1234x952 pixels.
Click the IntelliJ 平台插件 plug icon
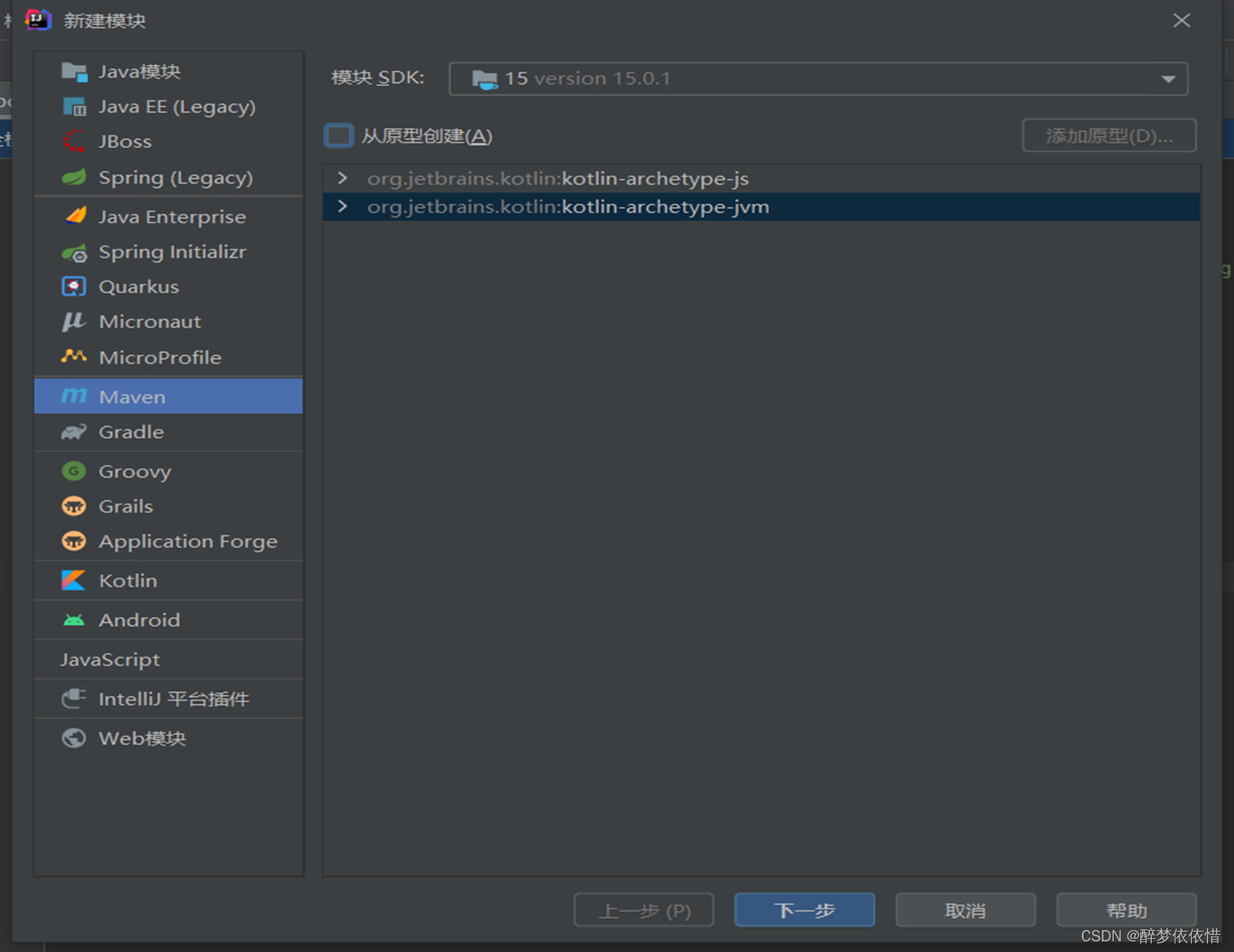pyautogui.click(x=74, y=698)
